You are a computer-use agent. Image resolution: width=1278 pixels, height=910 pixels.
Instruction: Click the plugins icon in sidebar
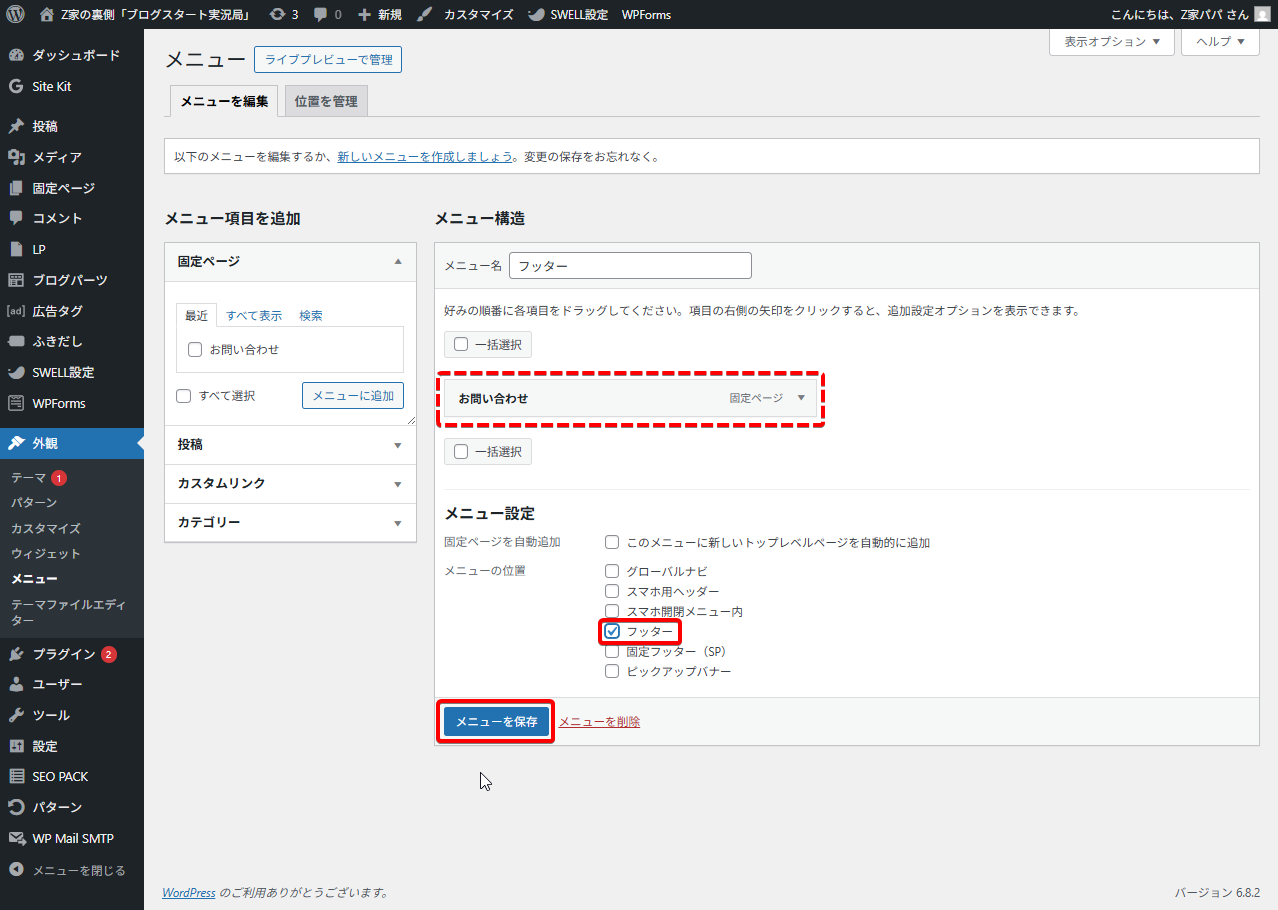(x=16, y=654)
